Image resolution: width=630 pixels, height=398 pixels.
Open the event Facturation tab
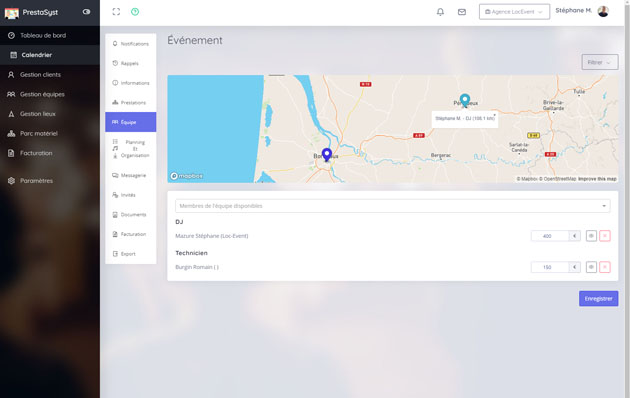pyautogui.click(x=131, y=234)
